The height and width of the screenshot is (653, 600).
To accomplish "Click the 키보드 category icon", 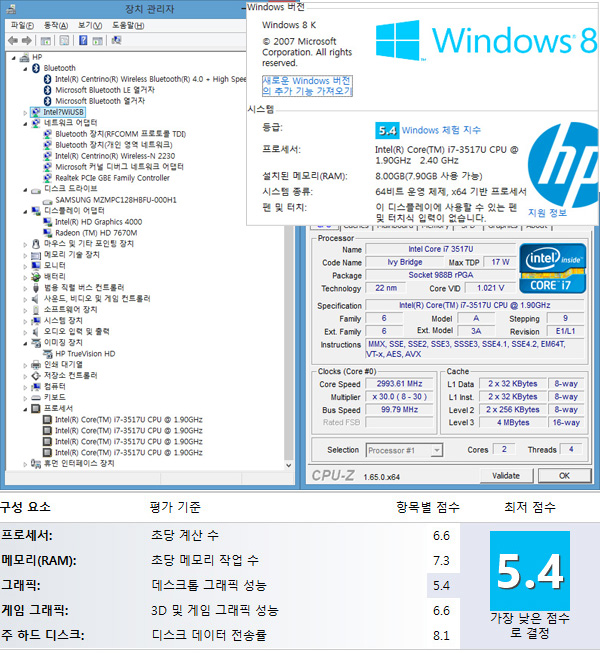I will pos(36,398).
